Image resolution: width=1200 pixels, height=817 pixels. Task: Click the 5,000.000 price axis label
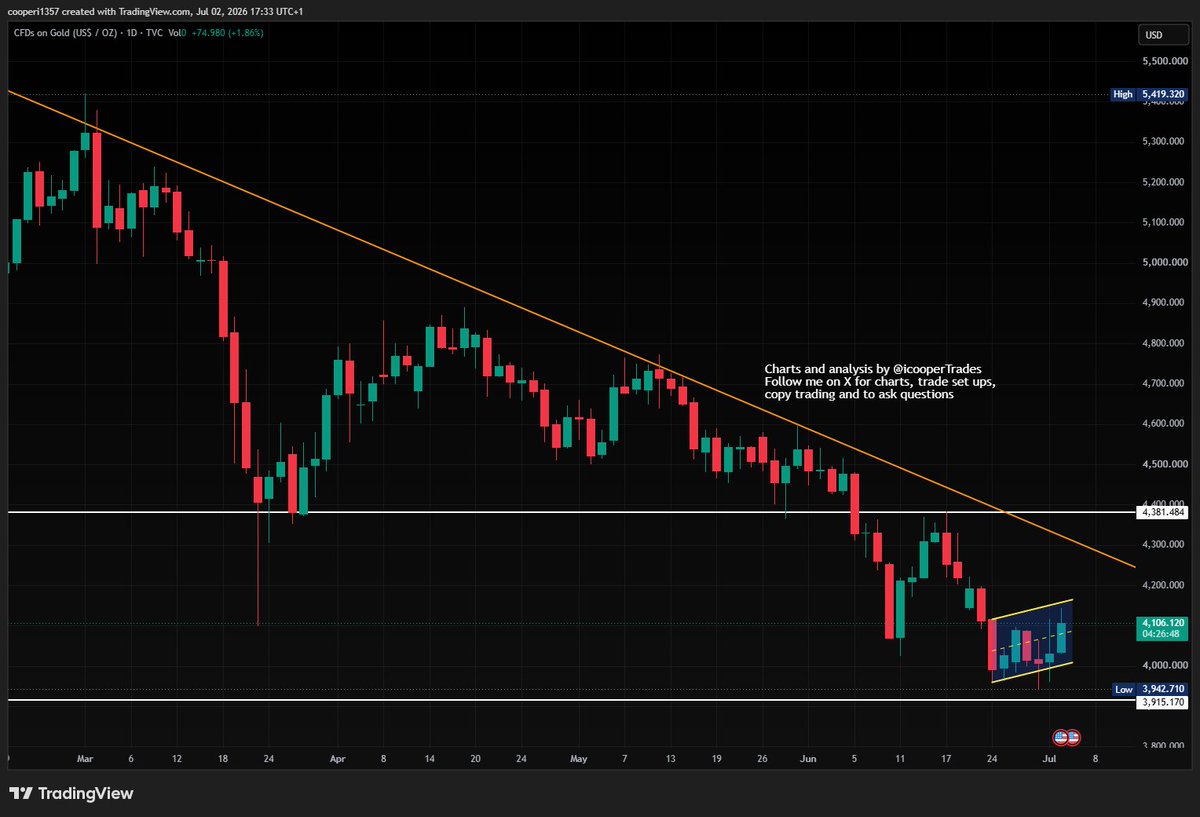(x=1163, y=263)
